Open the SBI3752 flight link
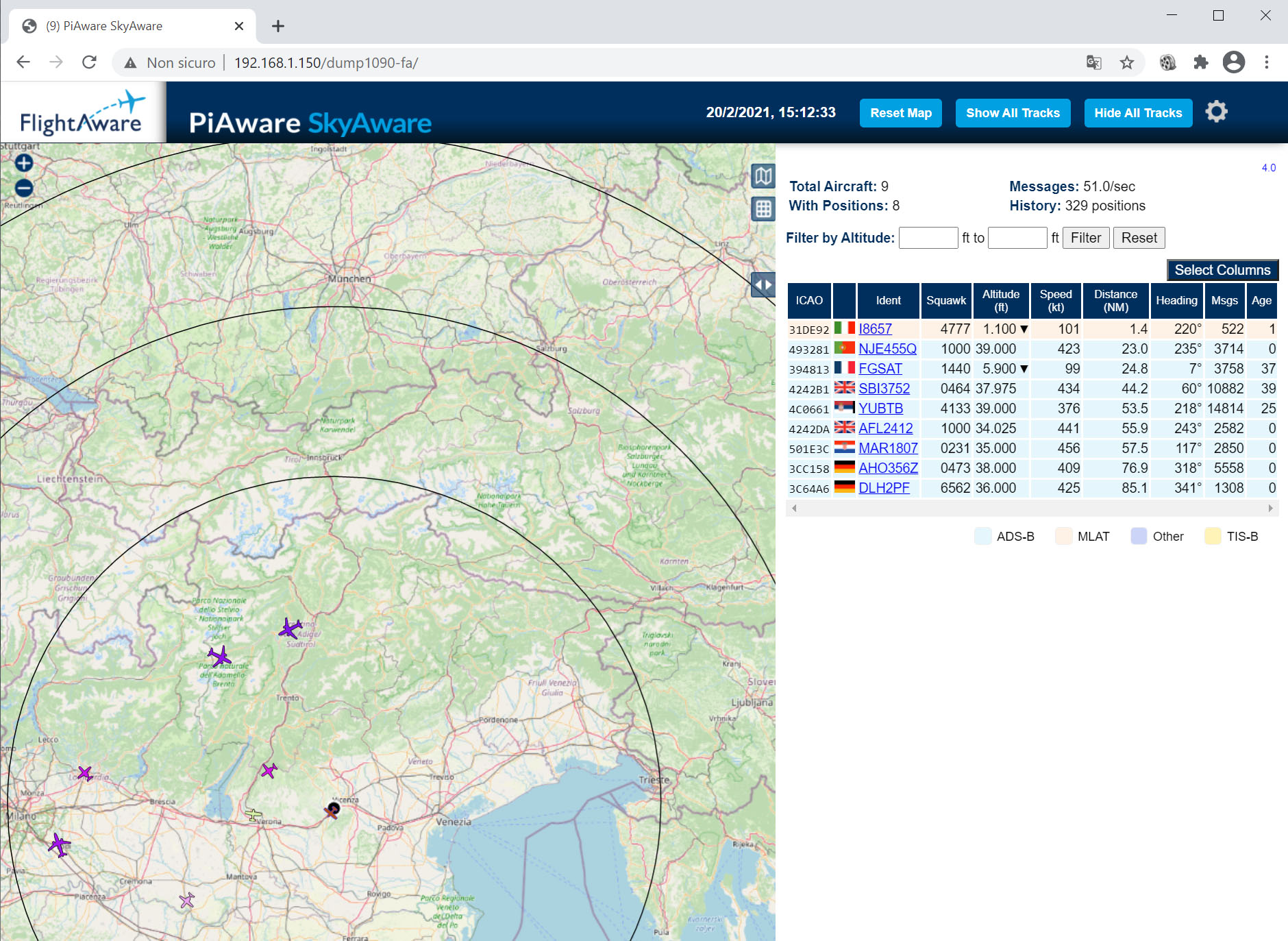The image size is (1288, 941). tap(884, 389)
